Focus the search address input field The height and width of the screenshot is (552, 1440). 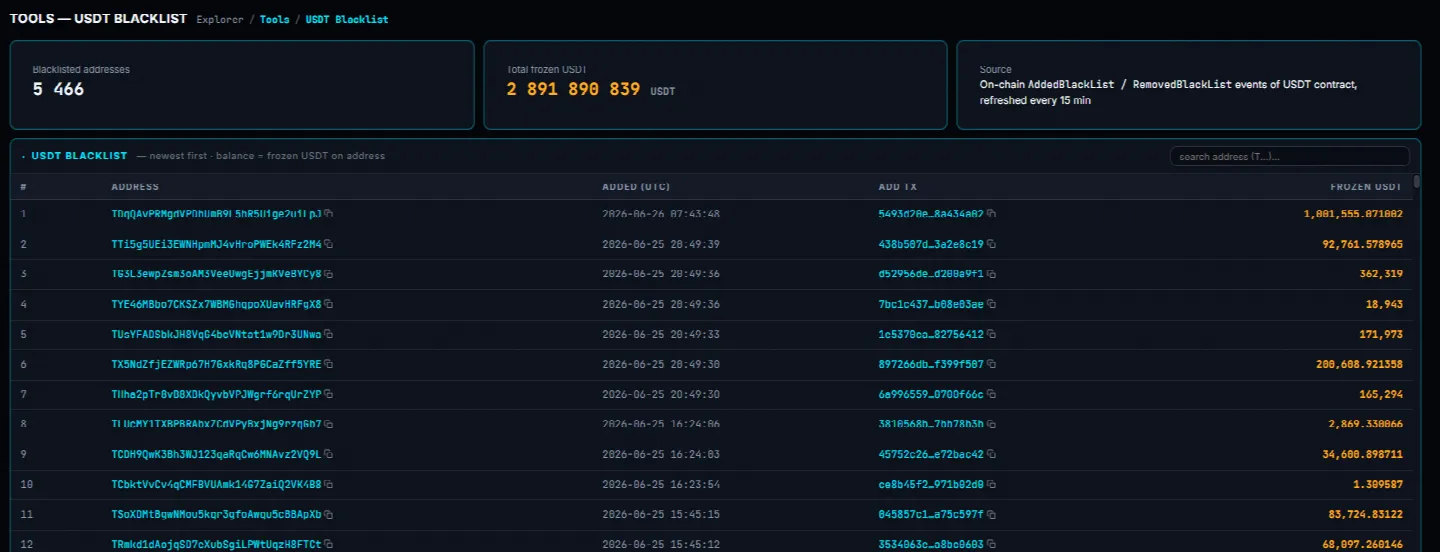tap(1289, 156)
